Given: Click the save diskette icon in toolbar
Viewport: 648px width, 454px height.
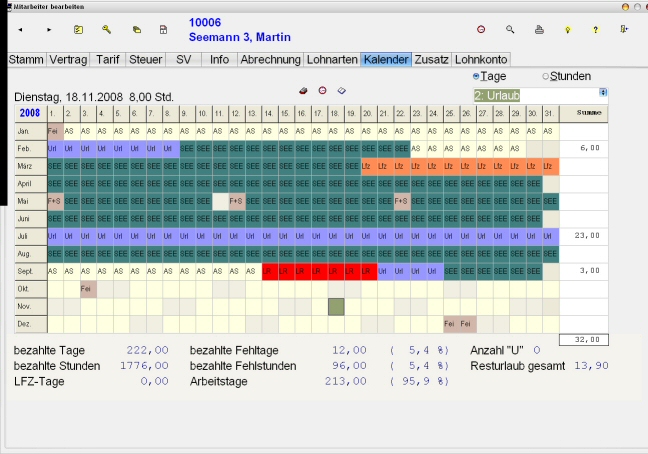Looking at the screenshot, I should coord(163,30).
